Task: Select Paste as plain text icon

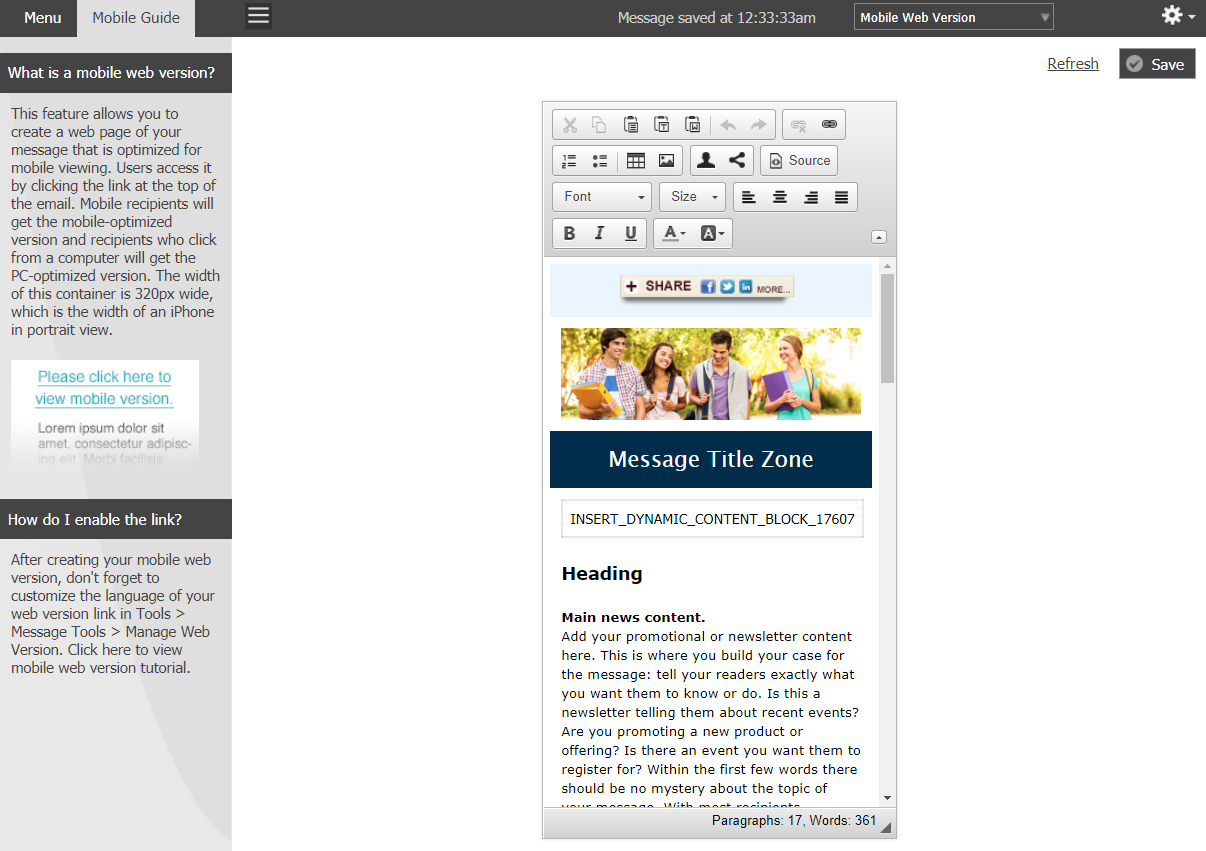Action: (x=662, y=125)
